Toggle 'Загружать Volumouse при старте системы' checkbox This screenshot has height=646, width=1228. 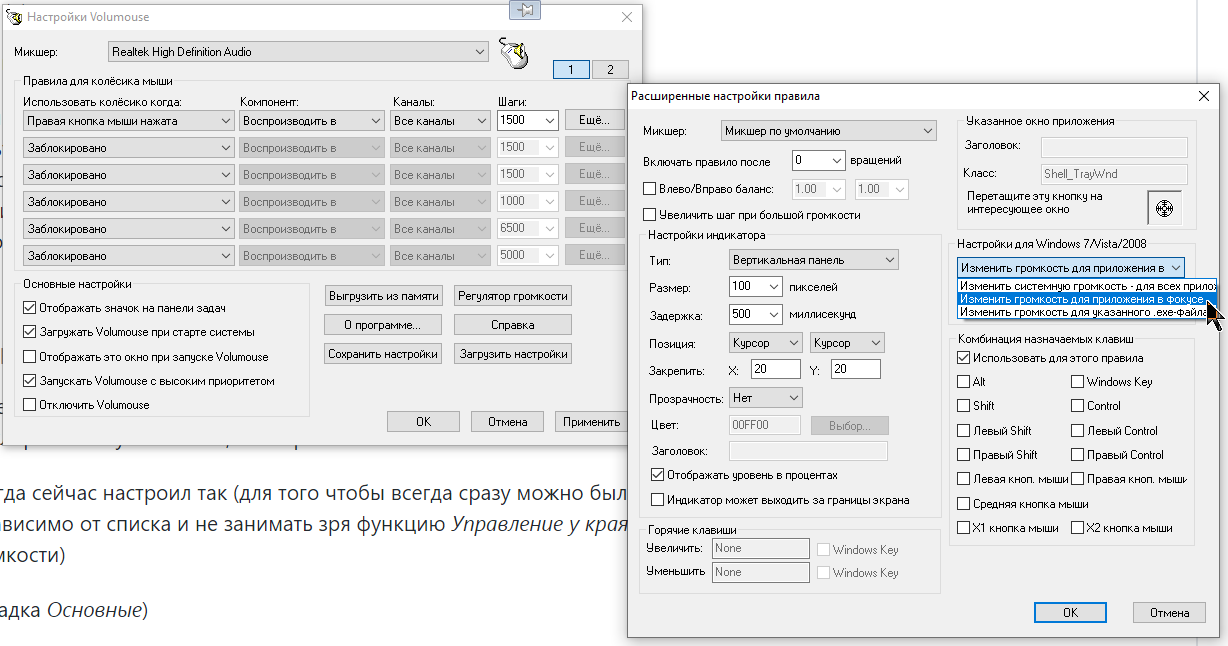(30, 331)
